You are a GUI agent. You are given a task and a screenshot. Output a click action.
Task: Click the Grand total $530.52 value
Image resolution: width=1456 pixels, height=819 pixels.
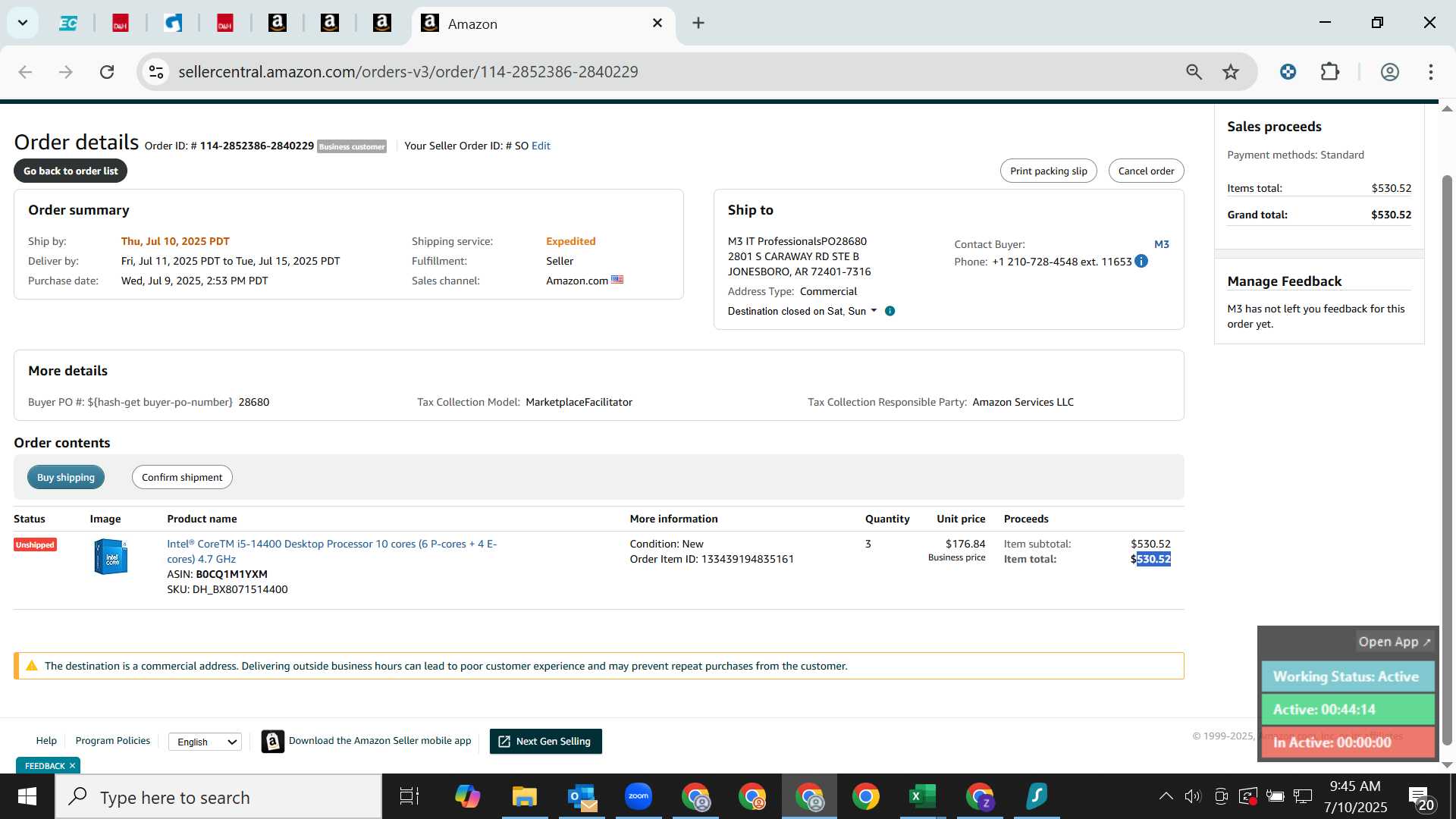[1391, 215]
